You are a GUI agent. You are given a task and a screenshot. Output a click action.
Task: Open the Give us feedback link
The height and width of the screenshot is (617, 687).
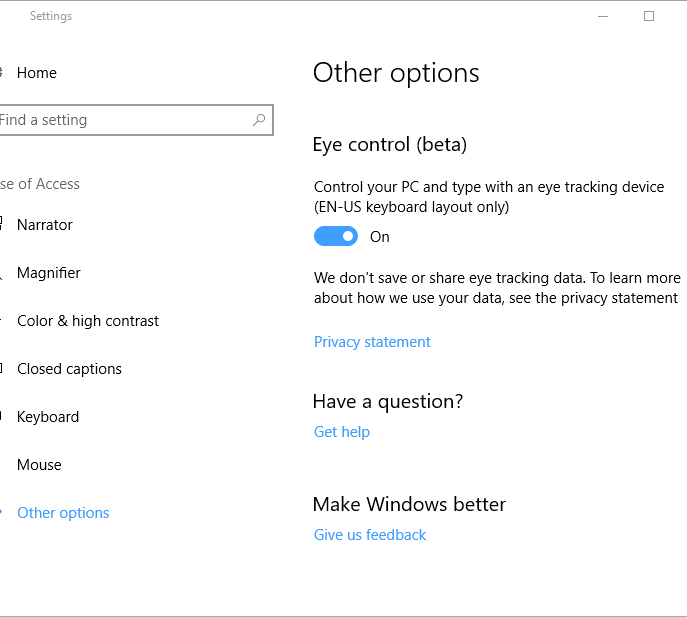(370, 535)
